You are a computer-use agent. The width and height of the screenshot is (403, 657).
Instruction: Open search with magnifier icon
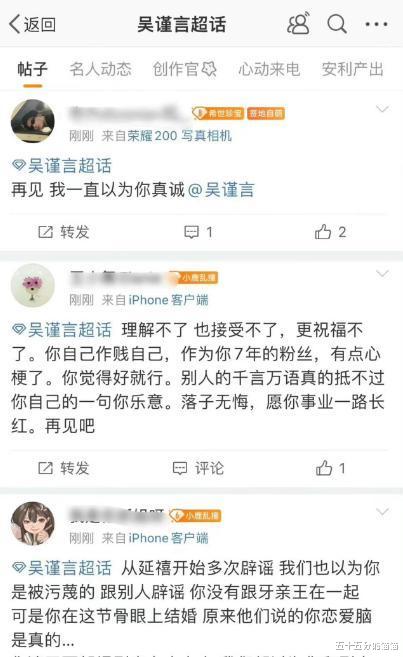[337, 23]
